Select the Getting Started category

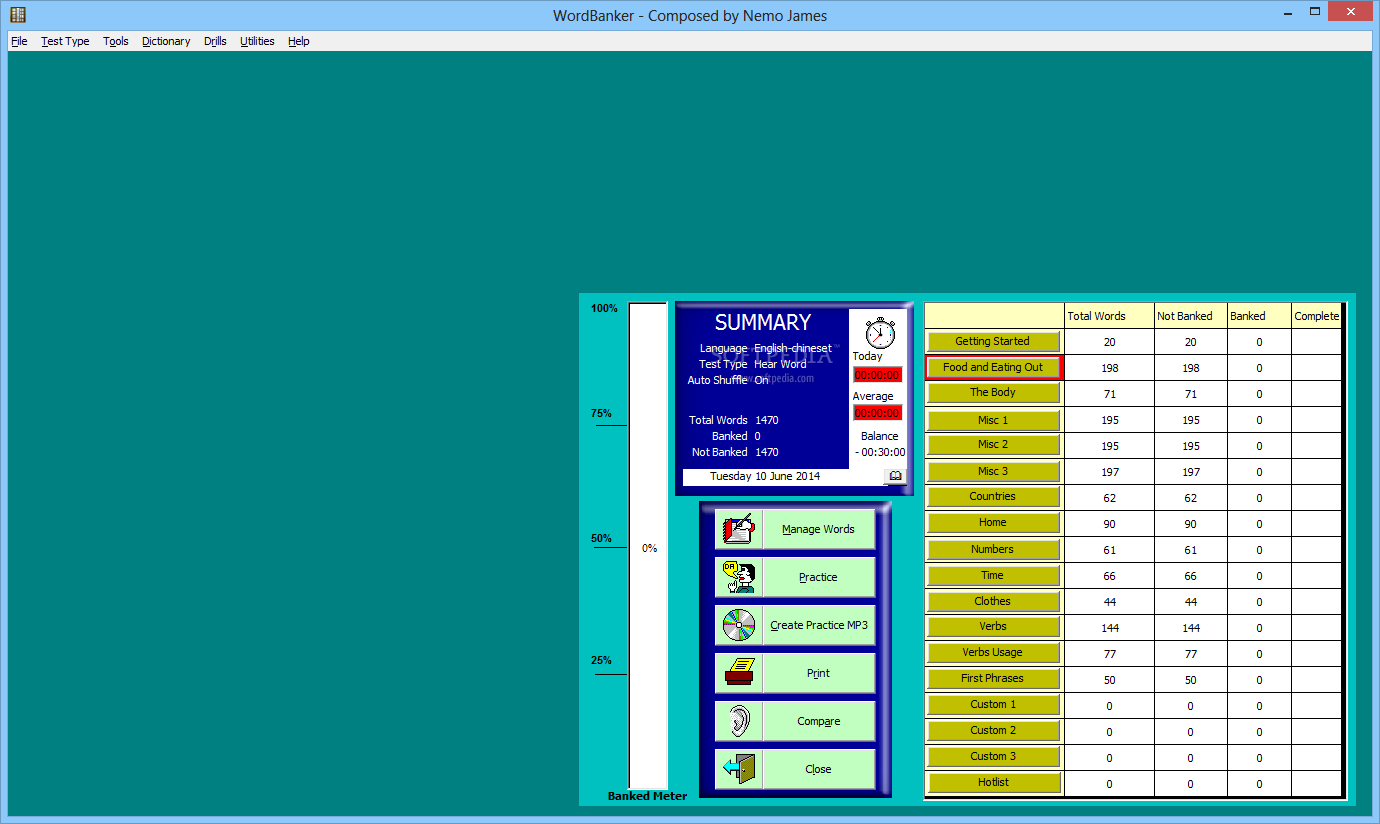[993, 341]
